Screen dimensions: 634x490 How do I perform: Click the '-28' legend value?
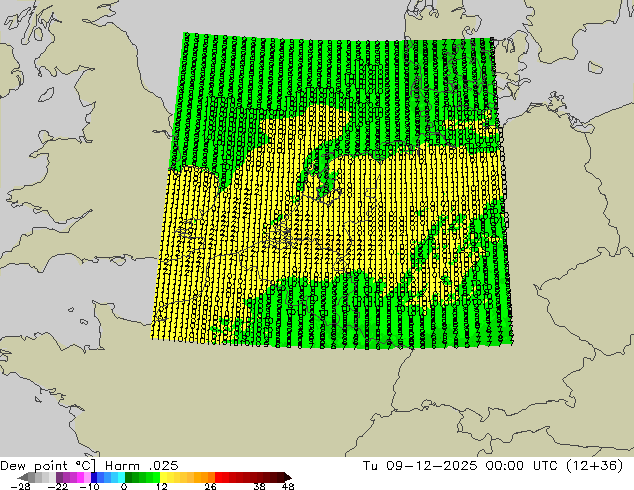[x=20, y=486]
